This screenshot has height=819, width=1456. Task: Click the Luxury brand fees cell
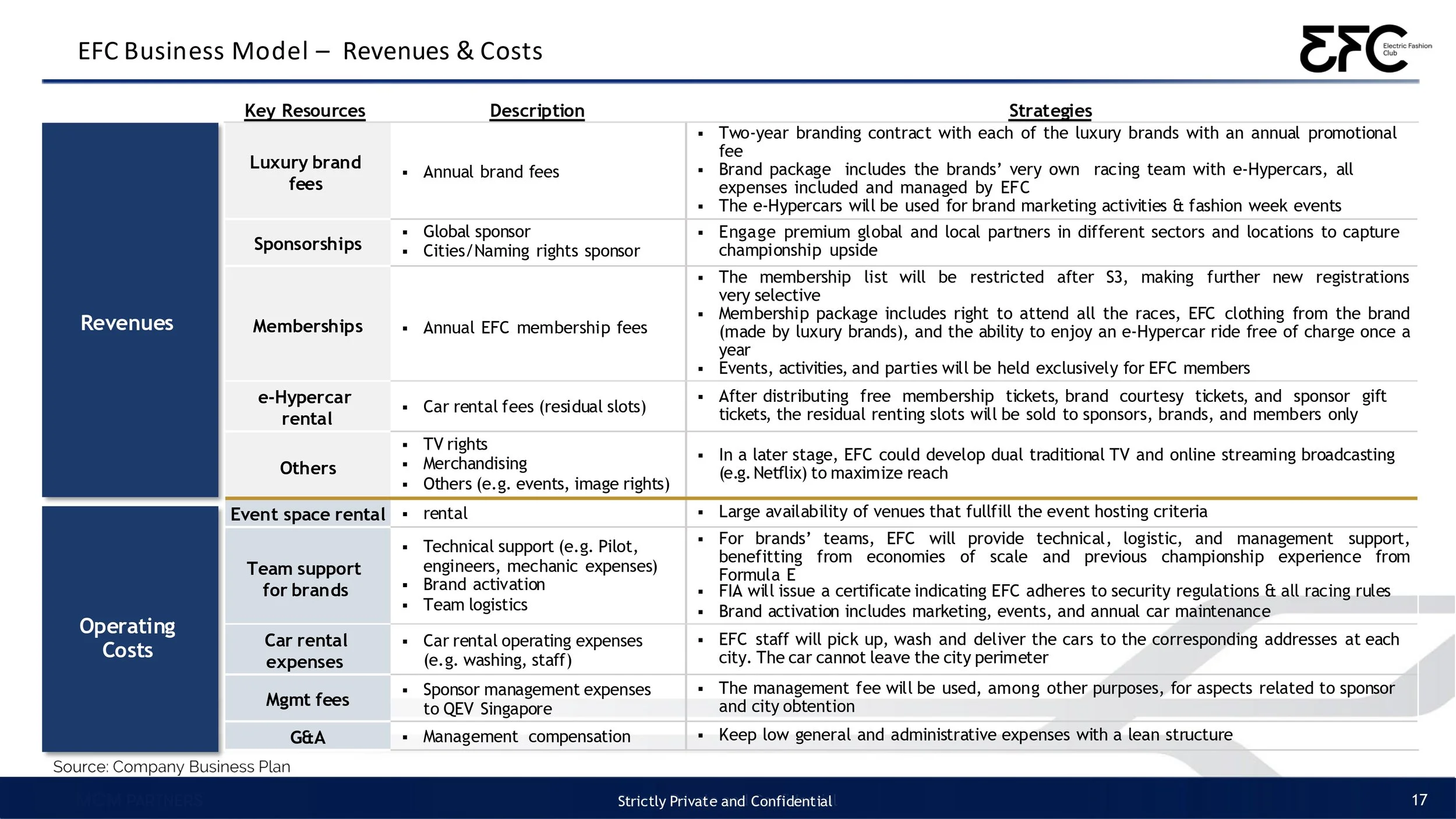(x=306, y=173)
